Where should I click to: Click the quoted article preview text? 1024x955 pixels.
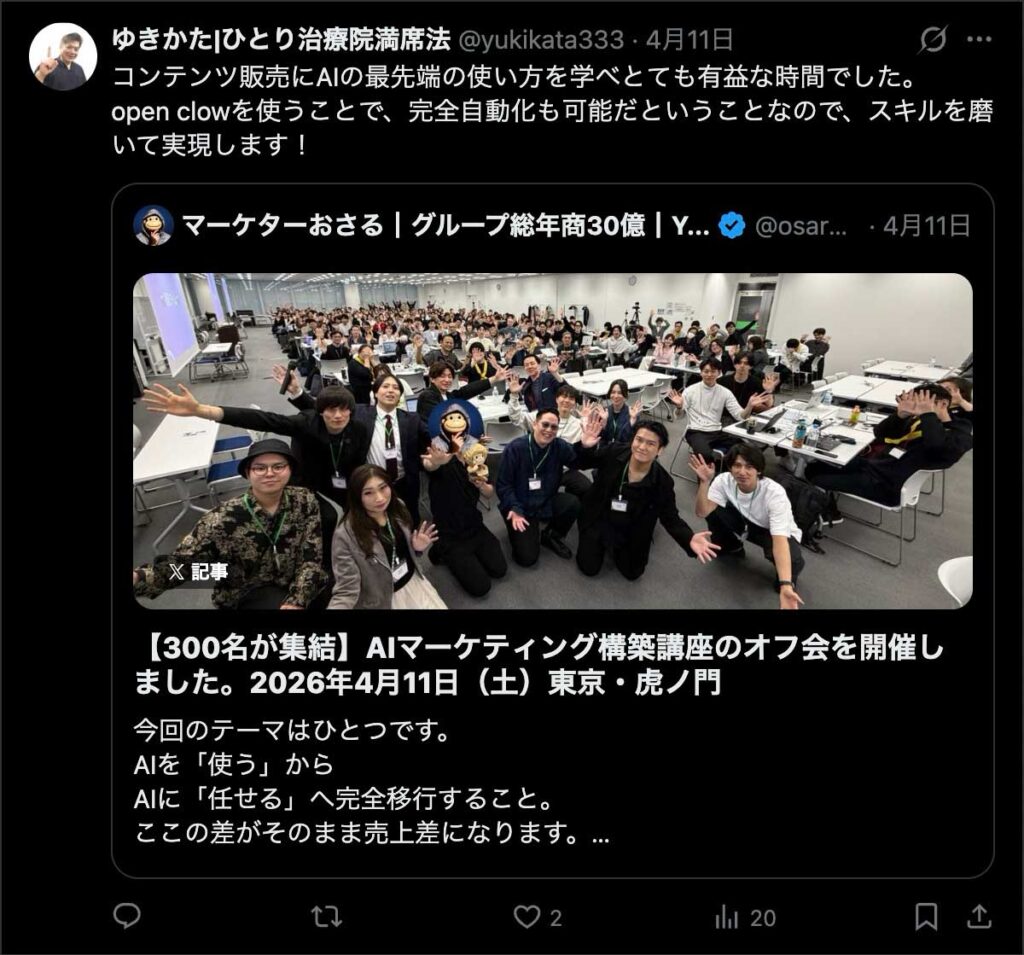click(x=372, y=781)
